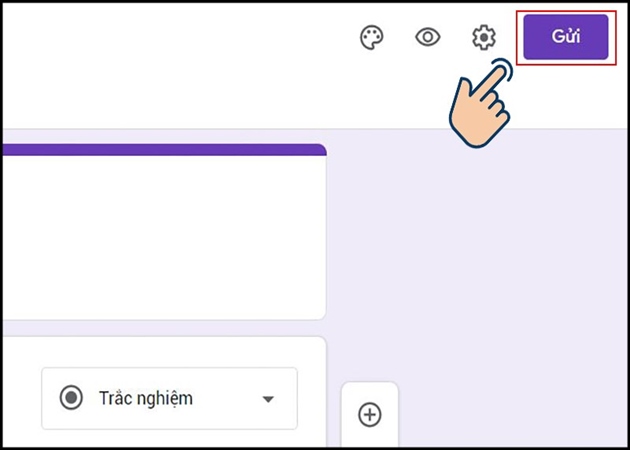The height and width of the screenshot is (450, 630).
Task: Click the small arrow beside Trắc nghiệm
Action: coord(268,399)
